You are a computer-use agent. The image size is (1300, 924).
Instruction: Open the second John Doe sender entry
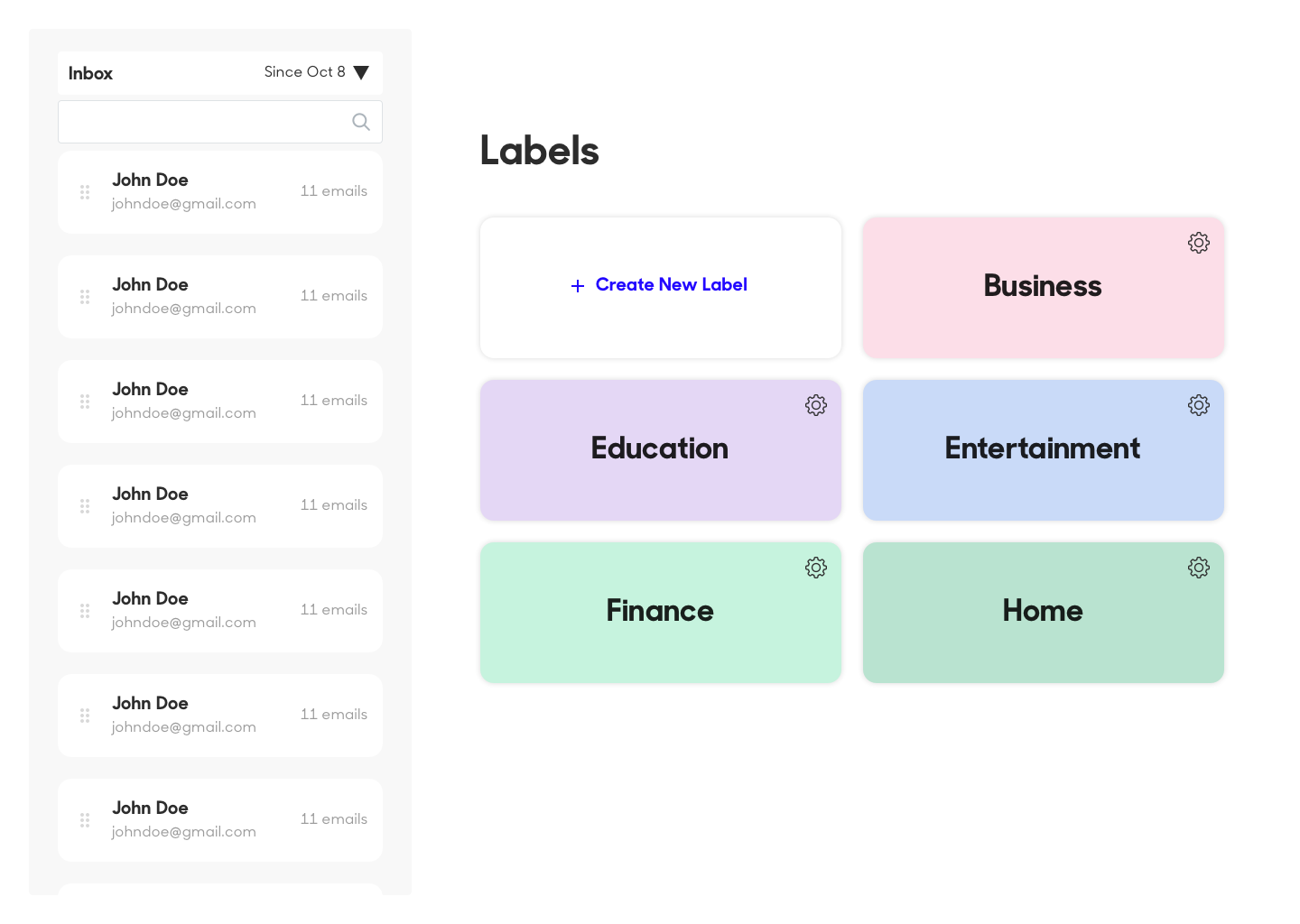point(220,297)
